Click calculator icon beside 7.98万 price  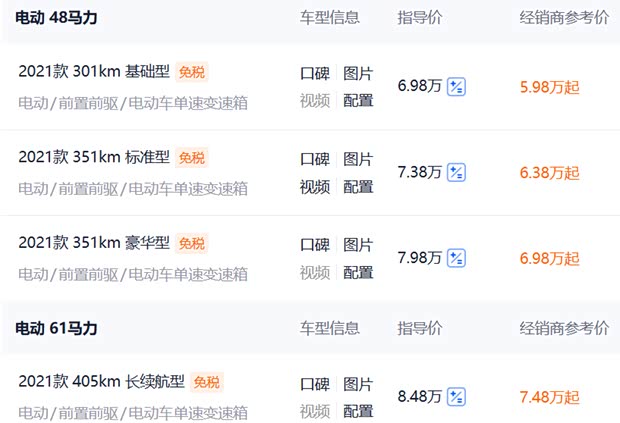click(x=456, y=259)
